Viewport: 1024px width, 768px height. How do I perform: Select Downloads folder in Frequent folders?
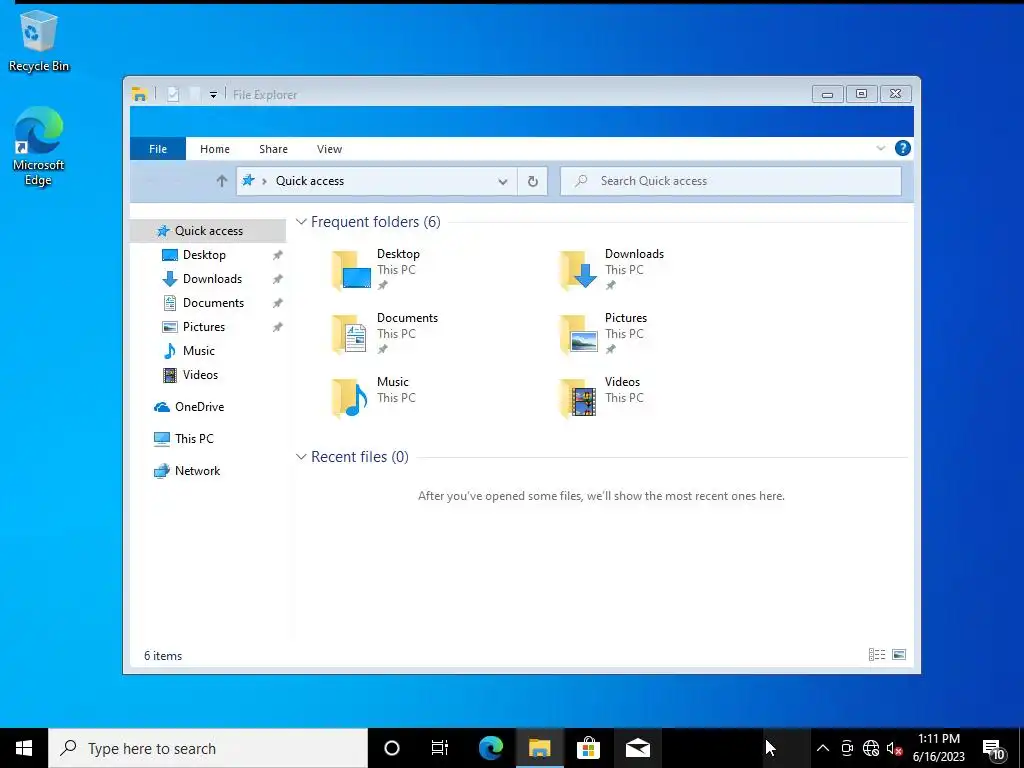tap(614, 269)
